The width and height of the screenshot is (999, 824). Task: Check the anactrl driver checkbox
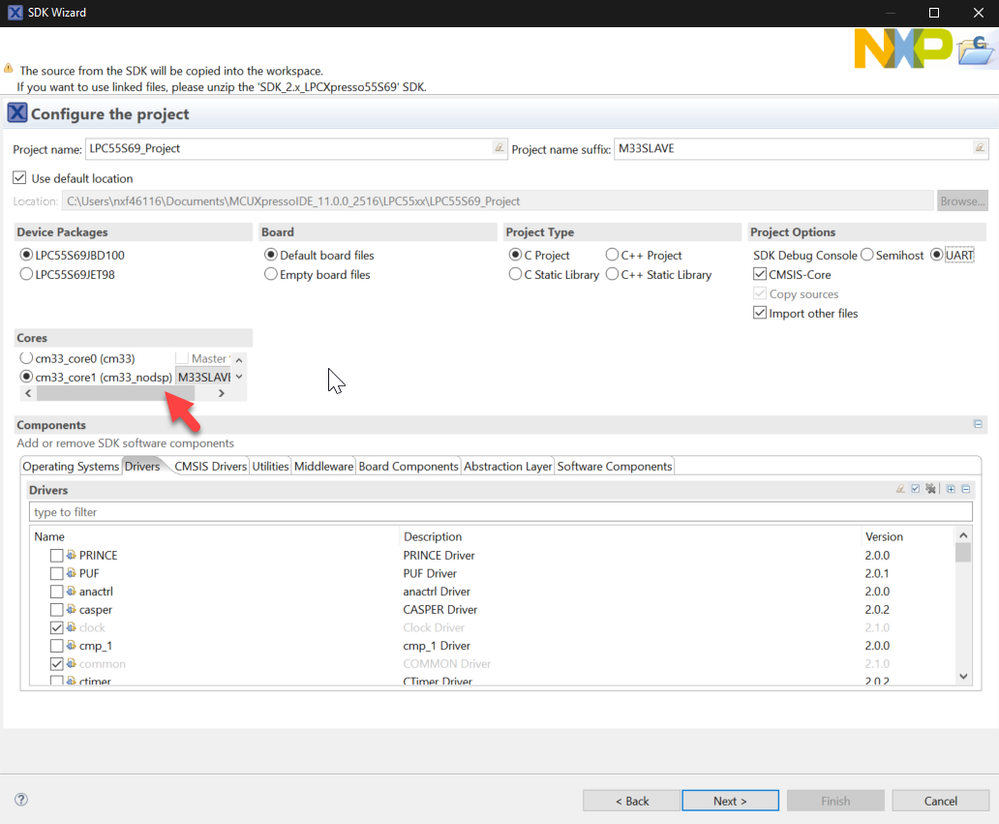pyautogui.click(x=57, y=591)
